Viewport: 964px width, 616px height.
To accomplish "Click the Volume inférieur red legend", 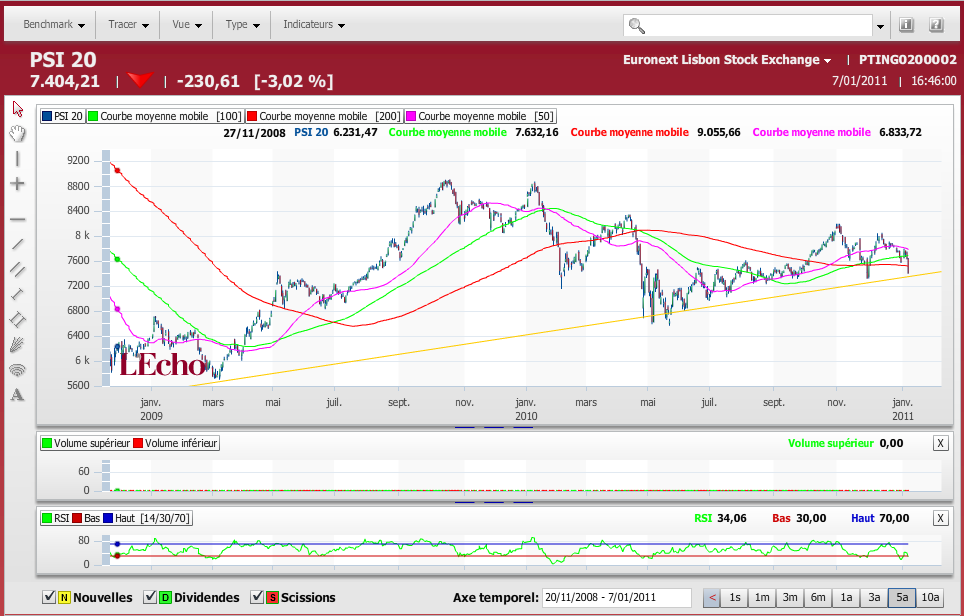I will click(175, 443).
